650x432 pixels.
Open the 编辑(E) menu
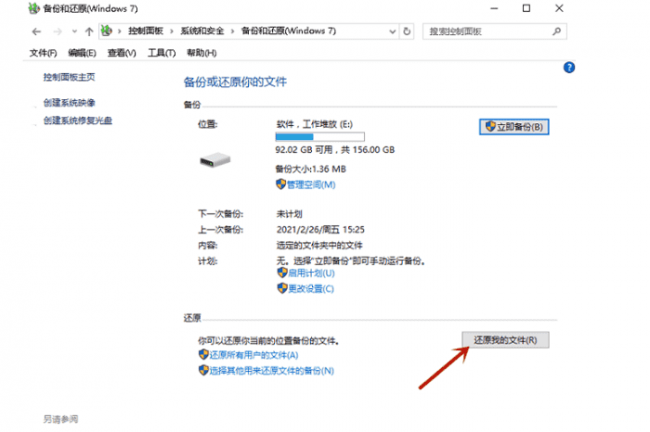[x=82, y=53]
